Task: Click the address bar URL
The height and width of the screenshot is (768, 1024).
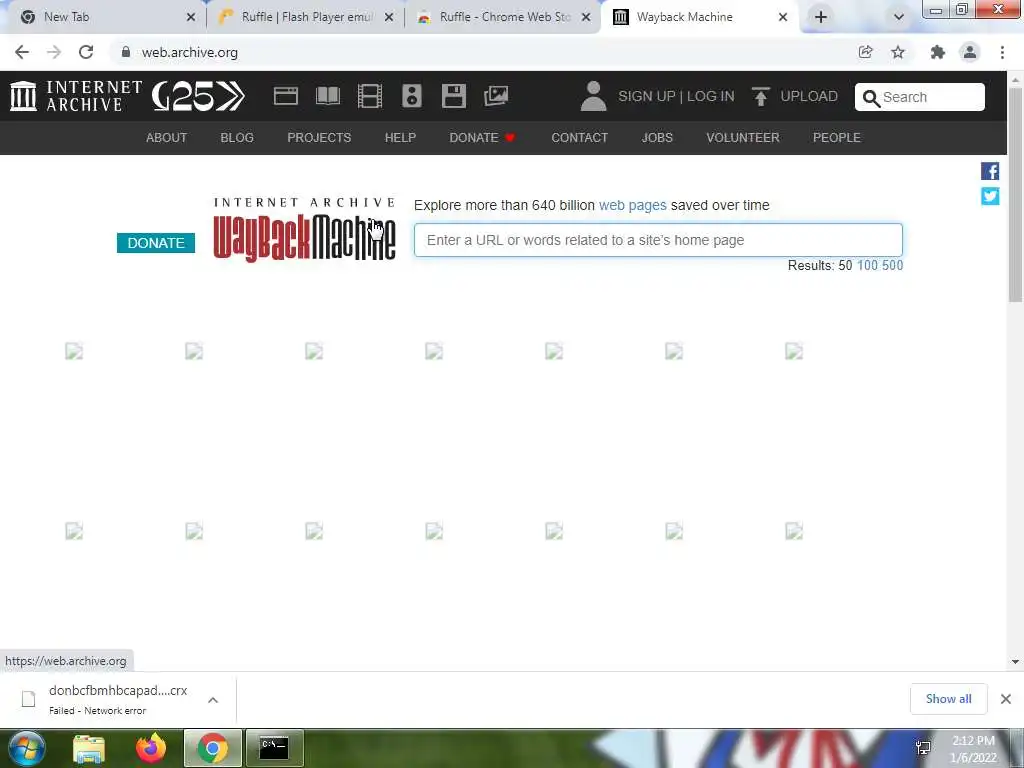Action: pyautogui.click(x=190, y=52)
